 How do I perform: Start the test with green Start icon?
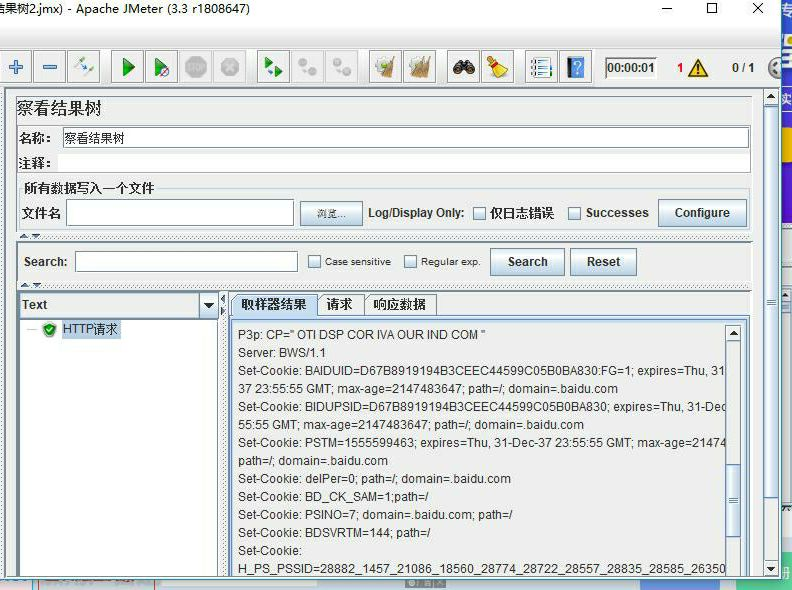[128, 67]
